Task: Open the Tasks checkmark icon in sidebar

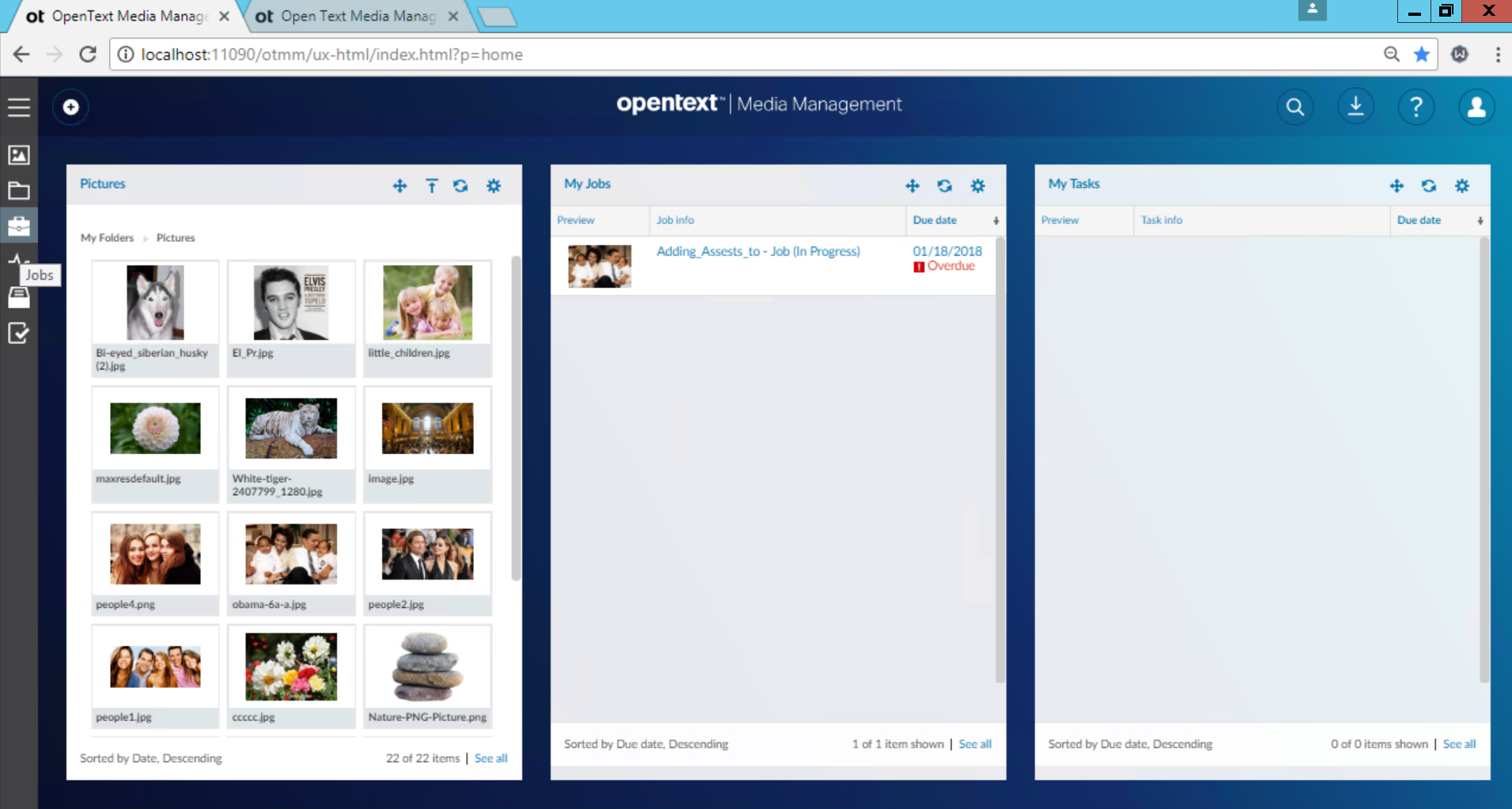Action: pos(19,333)
